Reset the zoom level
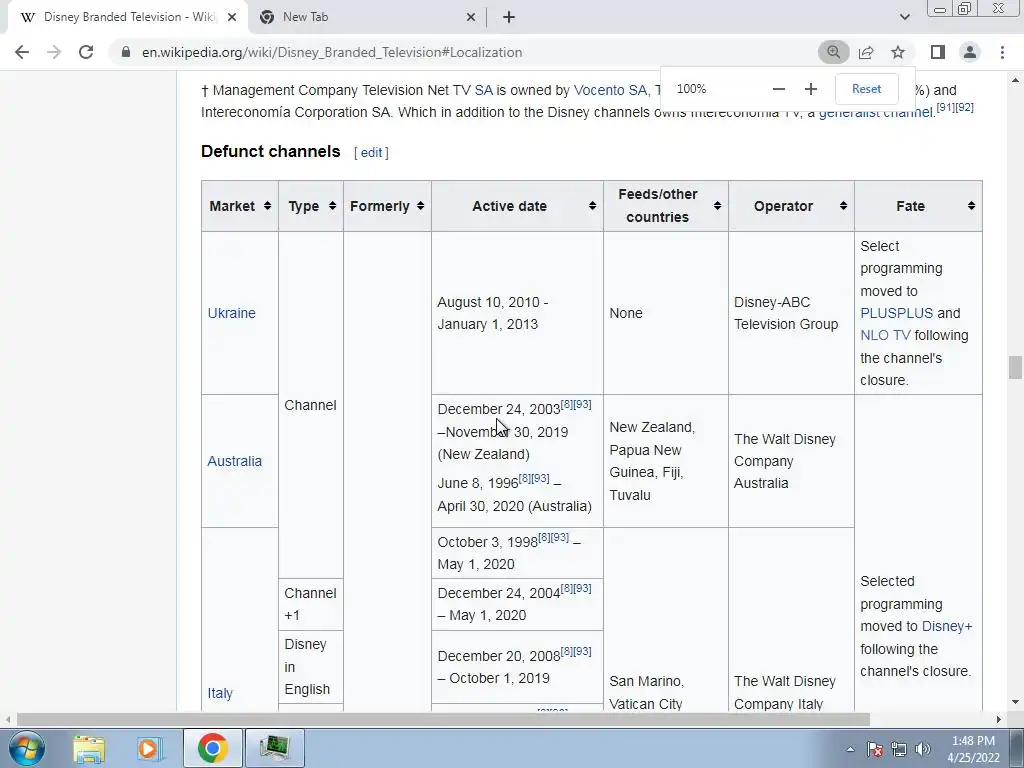Viewport: 1024px width, 768px height. pyautogui.click(x=866, y=89)
